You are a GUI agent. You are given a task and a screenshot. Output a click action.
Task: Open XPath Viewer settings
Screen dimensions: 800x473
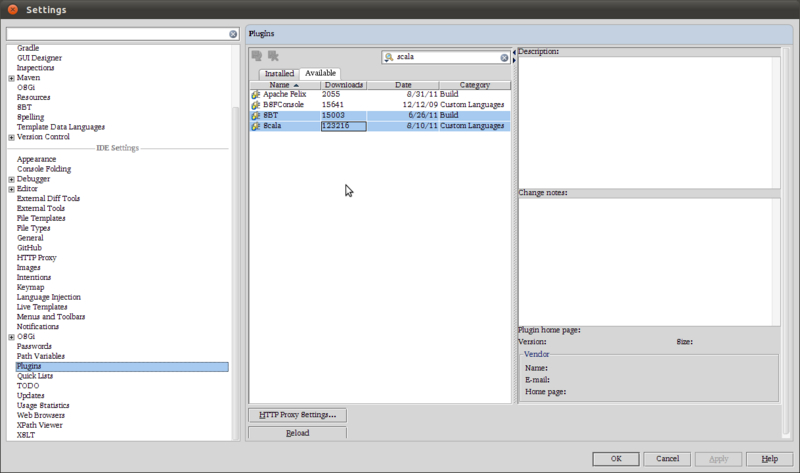click(39, 425)
